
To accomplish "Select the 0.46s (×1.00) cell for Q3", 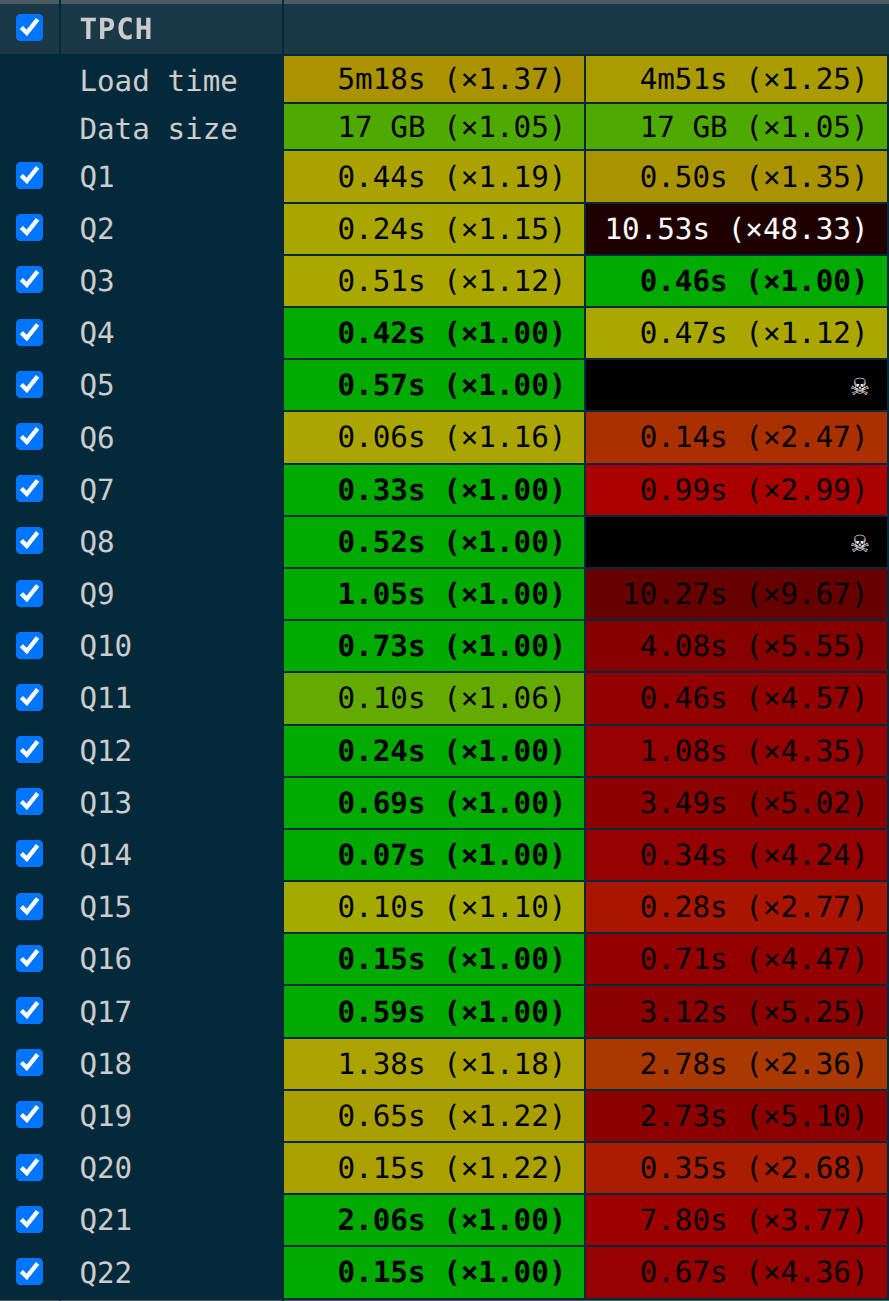I will pos(737,281).
